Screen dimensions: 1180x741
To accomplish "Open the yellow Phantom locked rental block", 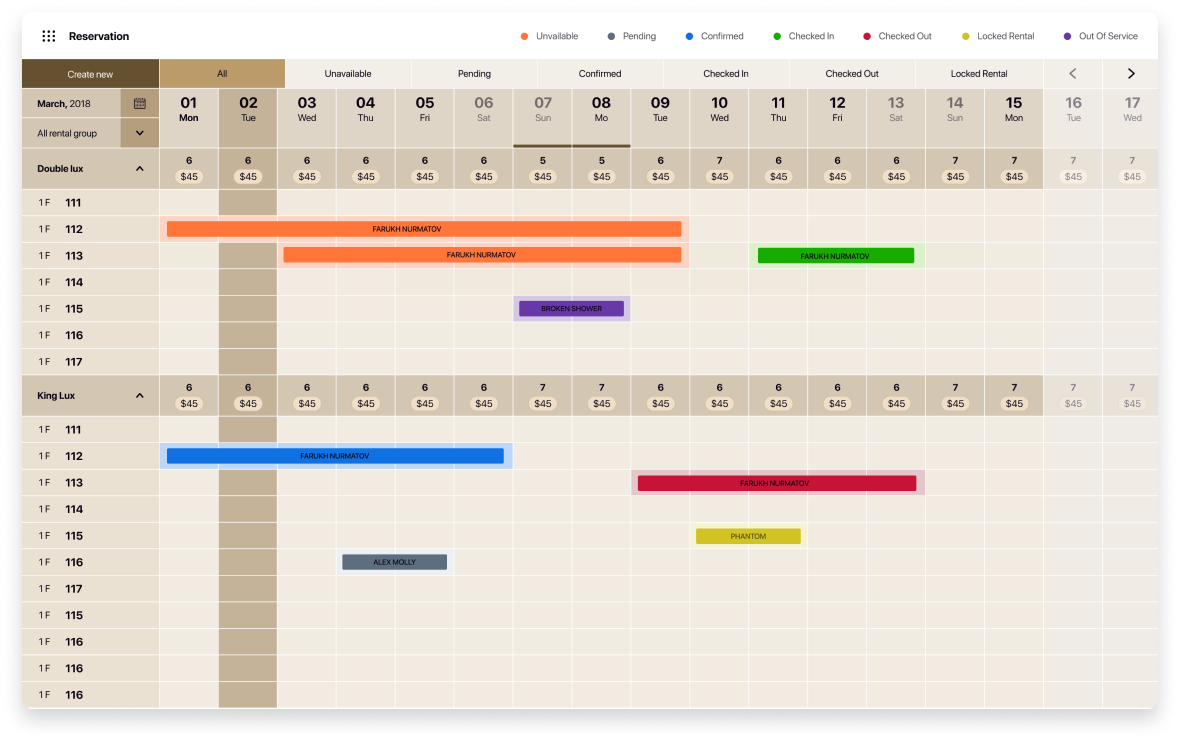I will 748,536.
